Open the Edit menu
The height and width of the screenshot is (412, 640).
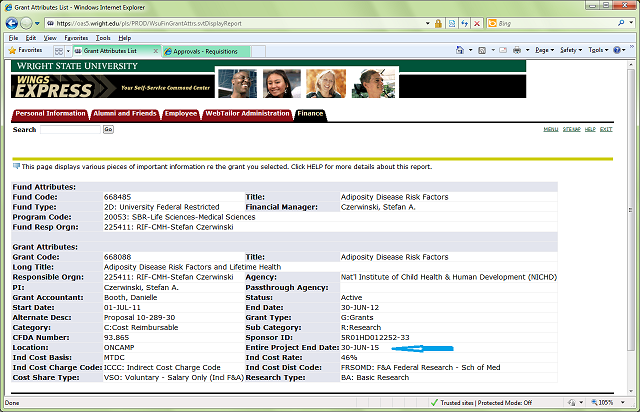point(31,38)
